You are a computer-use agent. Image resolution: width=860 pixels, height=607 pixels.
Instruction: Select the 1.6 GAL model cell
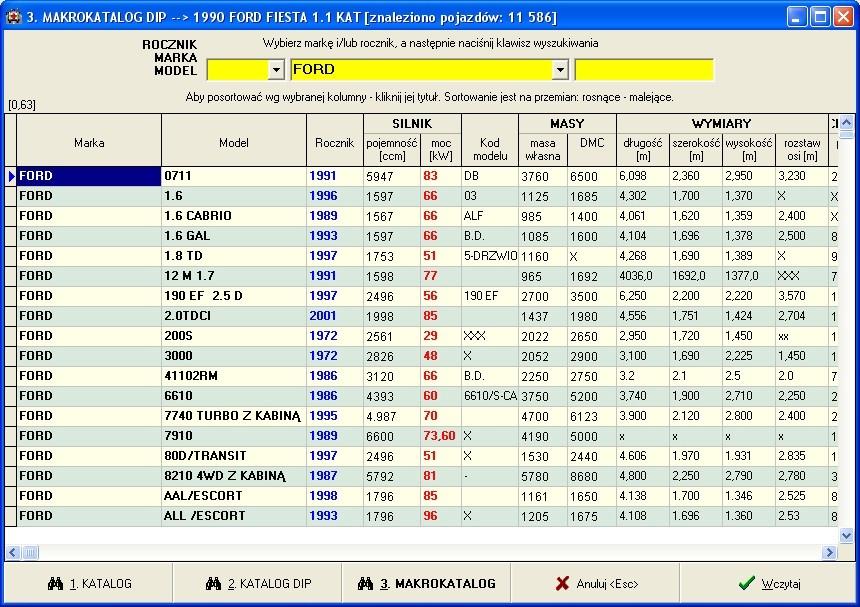(x=234, y=236)
